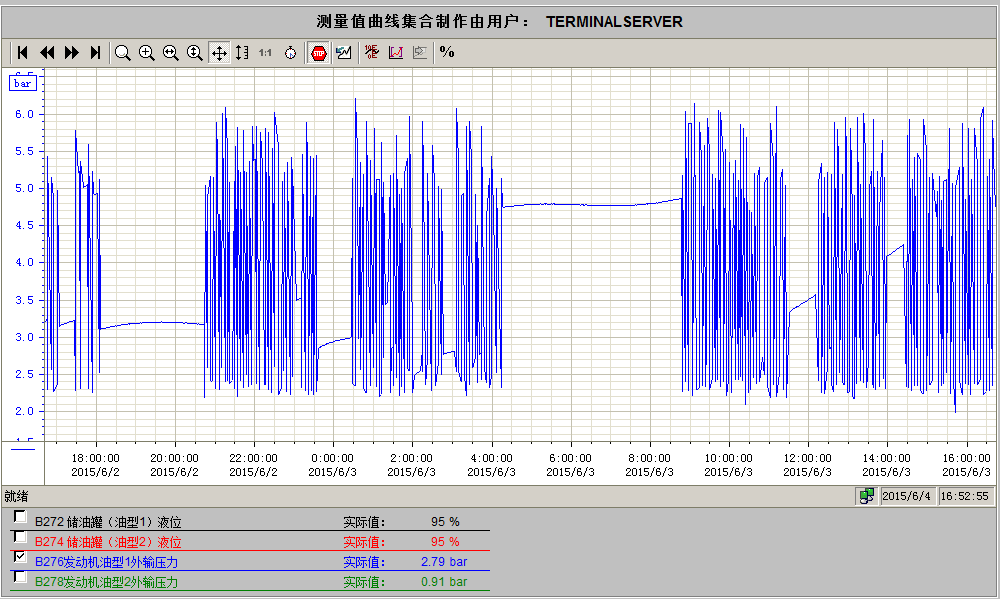This screenshot has width=1000, height=599.
Task: Step back with the rewind button
Action: (x=47, y=52)
